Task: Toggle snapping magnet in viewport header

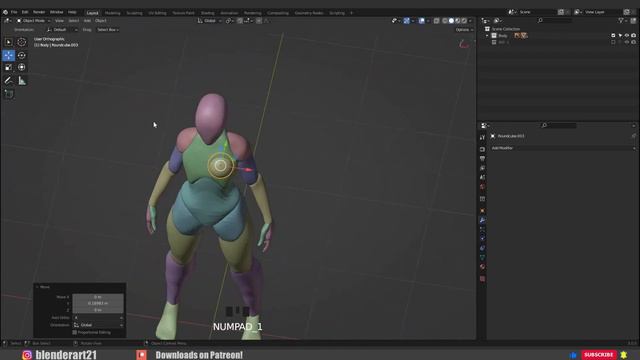Action: (240, 20)
